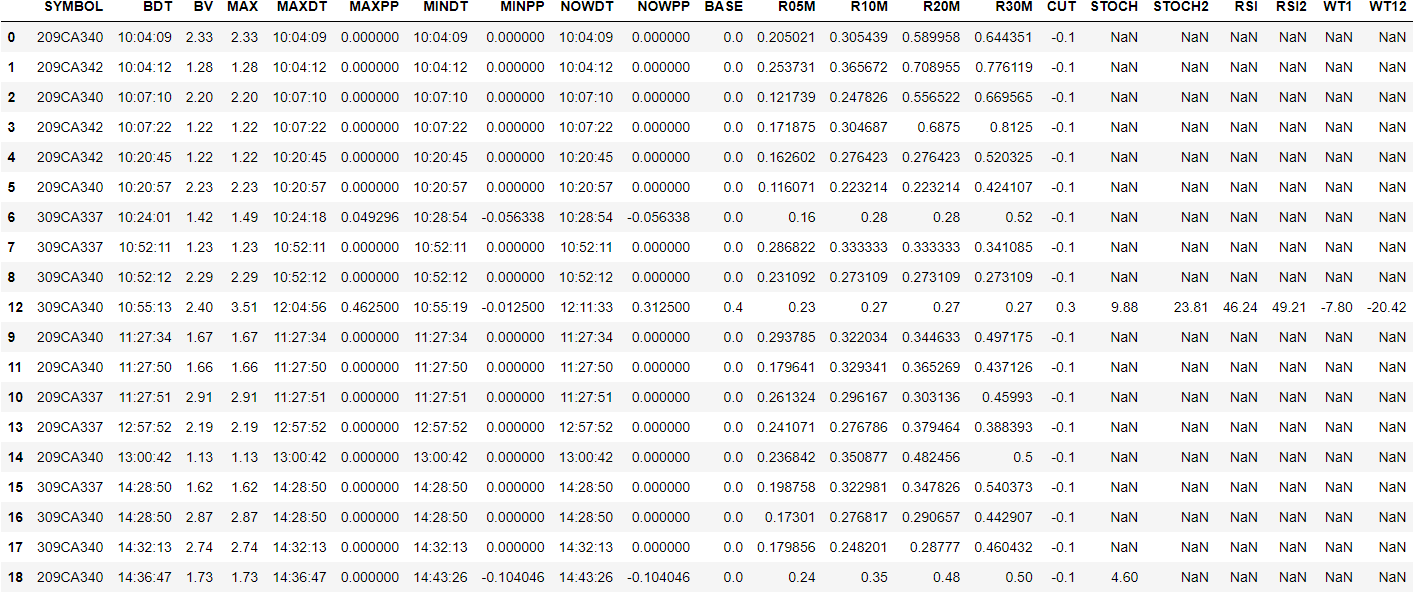The width and height of the screenshot is (1414, 593).
Task: Click R10M value 0.276786
Action: 859,428
